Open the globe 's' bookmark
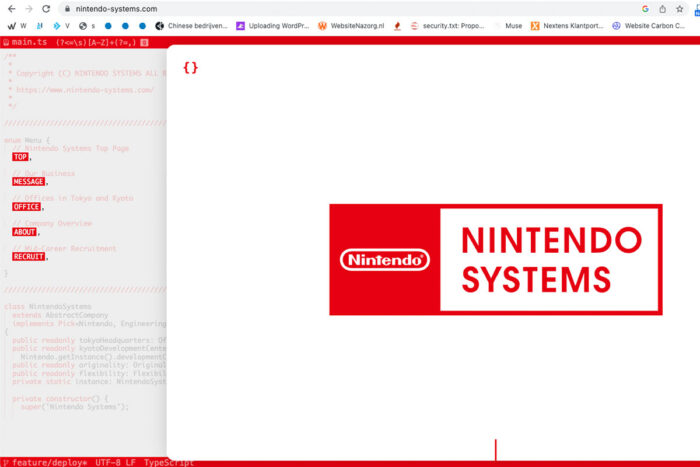 pos(87,26)
